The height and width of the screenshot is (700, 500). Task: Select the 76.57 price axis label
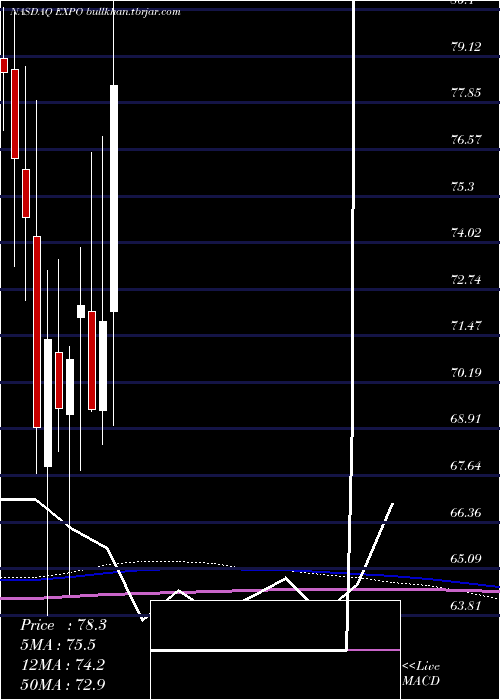(x=467, y=139)
